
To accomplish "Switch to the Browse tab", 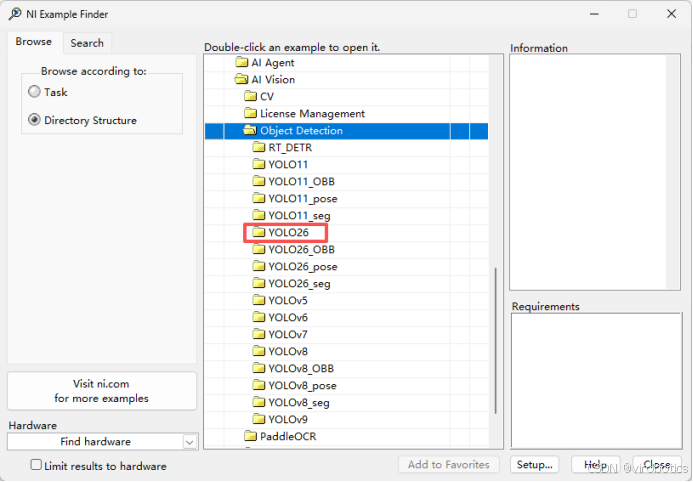I will pyautogui.click(x=34, y=42).
